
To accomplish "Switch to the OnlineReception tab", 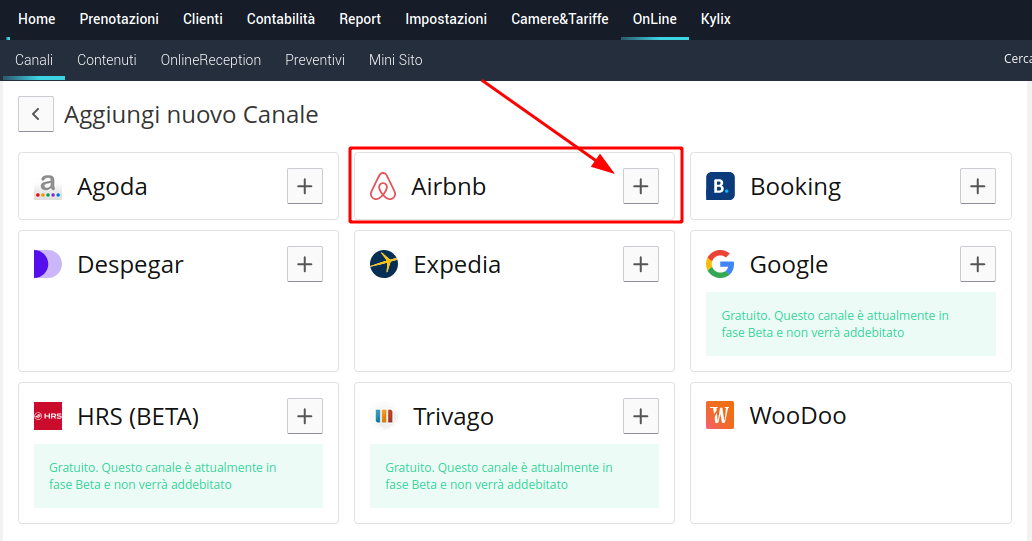I will click(x=211, y=60).
